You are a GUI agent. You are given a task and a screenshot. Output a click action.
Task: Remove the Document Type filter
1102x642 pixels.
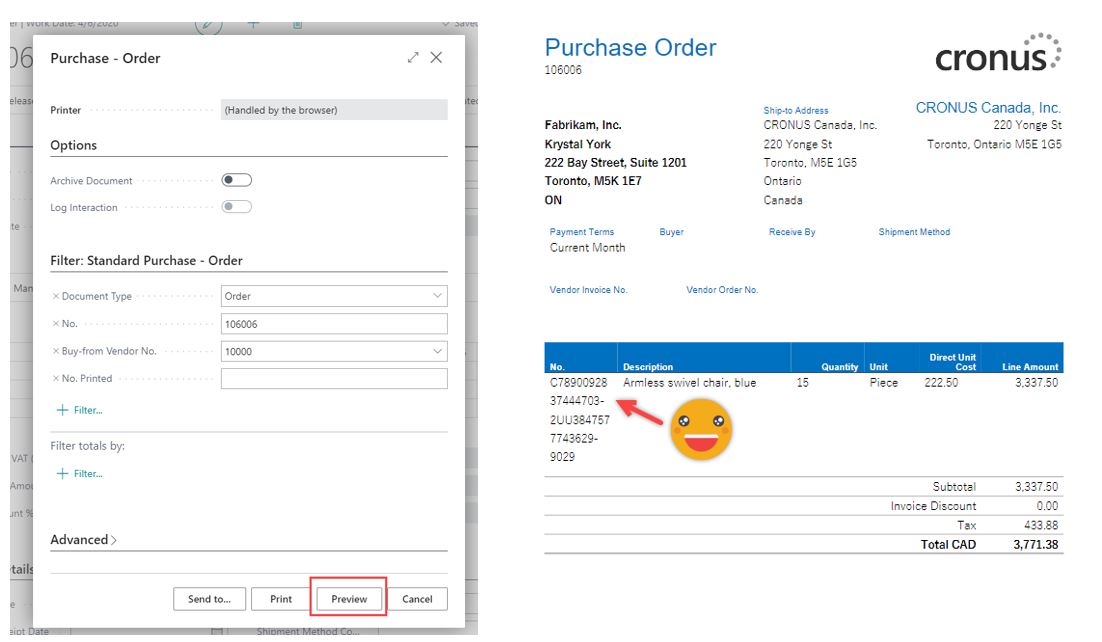pyautogui.click(x=56, y=296)
